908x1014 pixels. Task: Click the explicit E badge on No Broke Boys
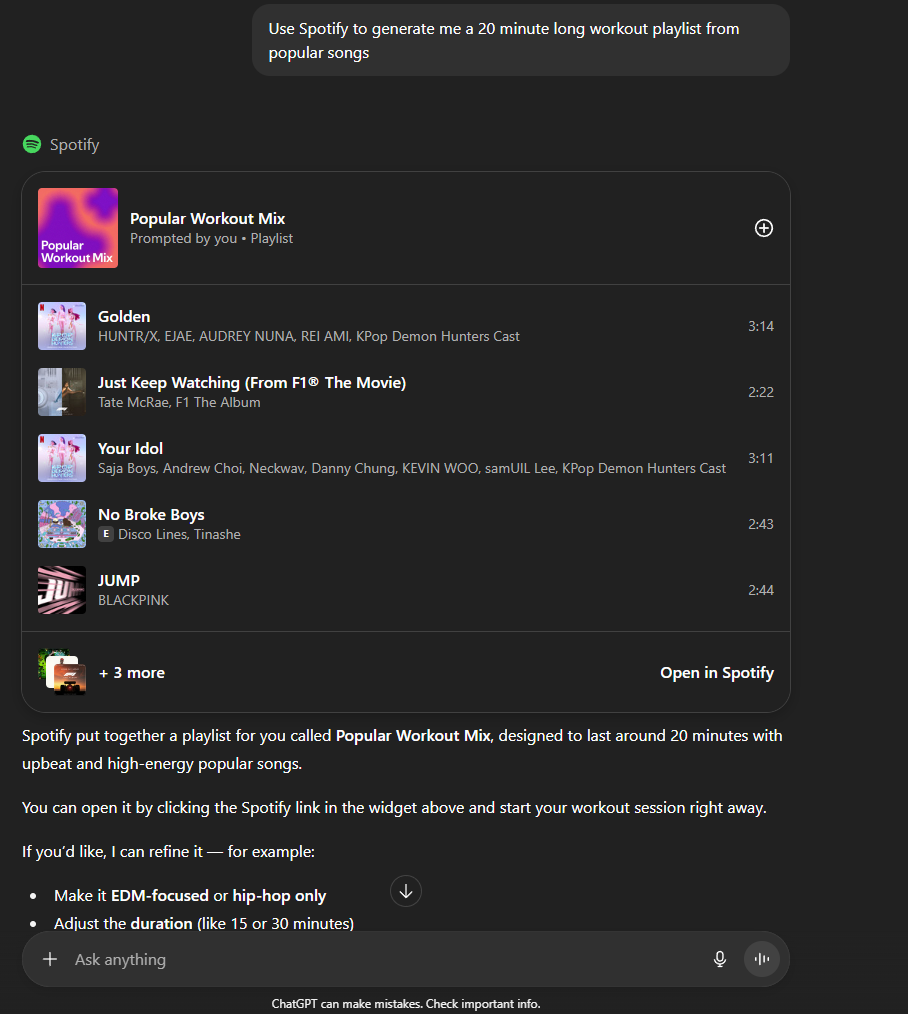(106, 534)
